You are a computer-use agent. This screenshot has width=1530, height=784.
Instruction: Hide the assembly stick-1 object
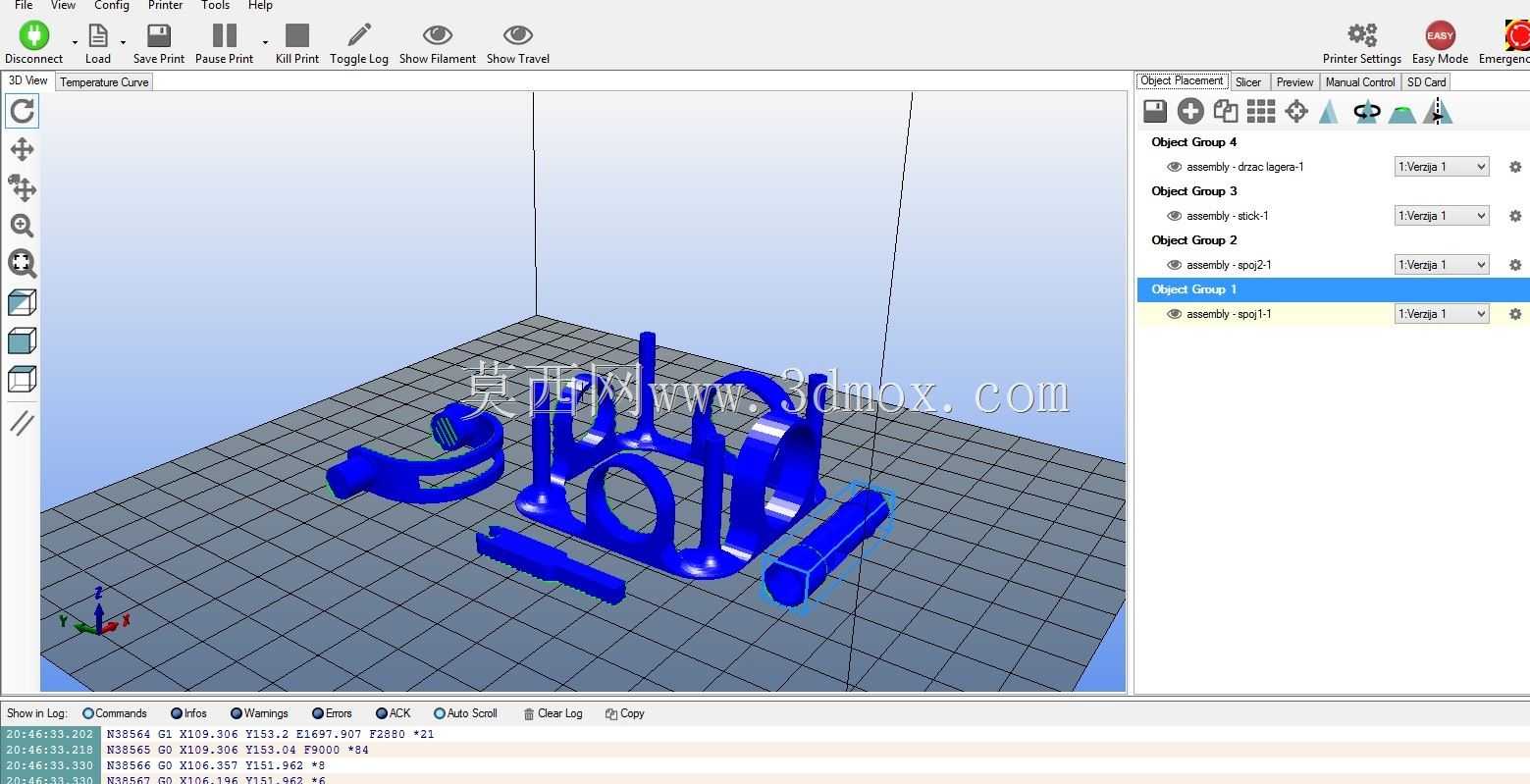coord(1174,216)
